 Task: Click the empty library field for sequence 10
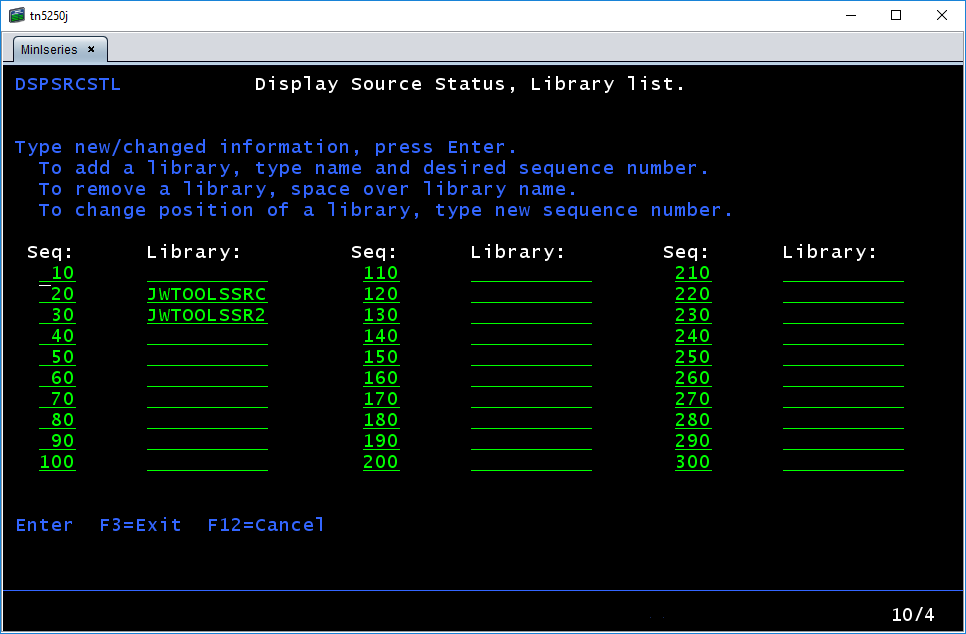click(x=207, y=273)
